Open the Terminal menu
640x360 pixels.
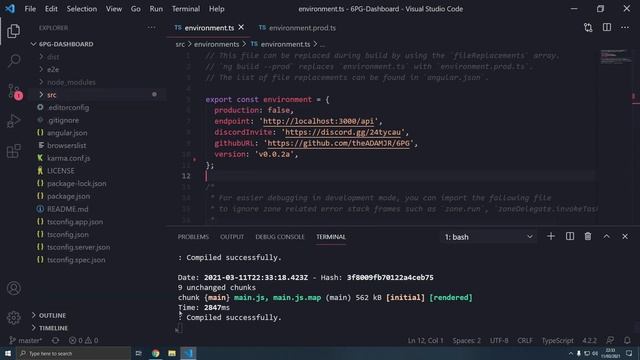(186, 9)
